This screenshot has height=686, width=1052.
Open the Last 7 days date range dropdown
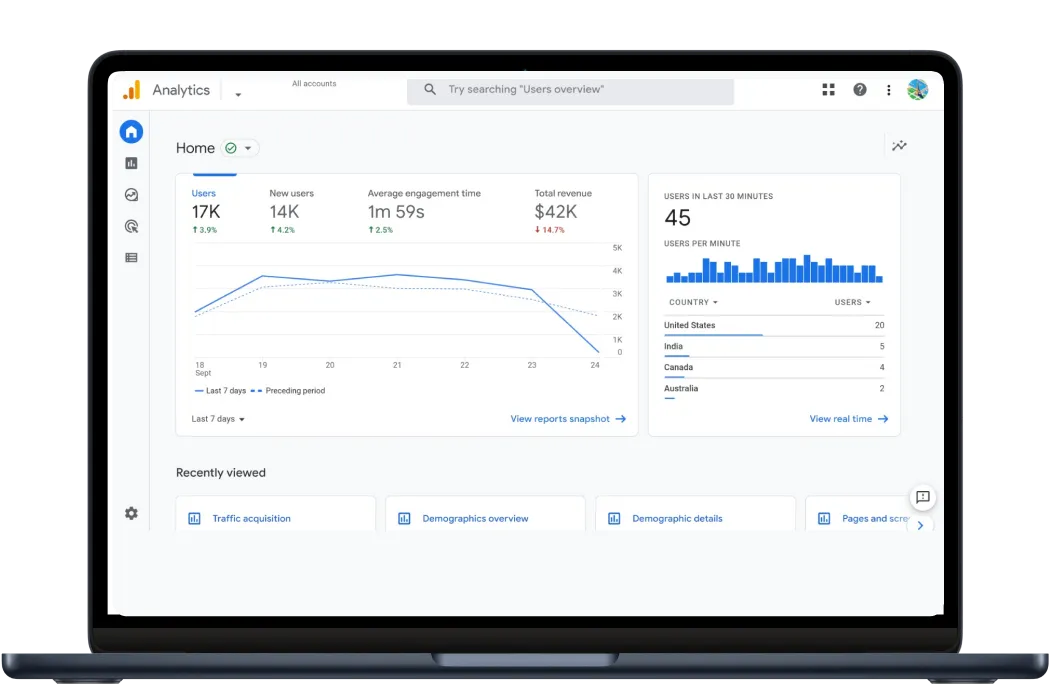click(218, 419)
